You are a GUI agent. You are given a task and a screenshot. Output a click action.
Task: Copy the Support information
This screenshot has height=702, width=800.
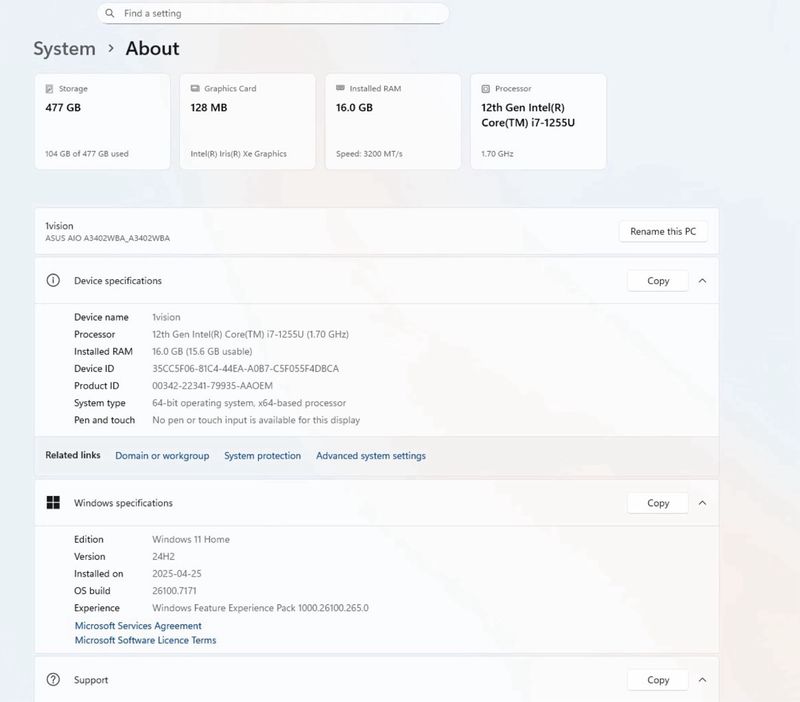pyautogui.click(x=658, y=680)
